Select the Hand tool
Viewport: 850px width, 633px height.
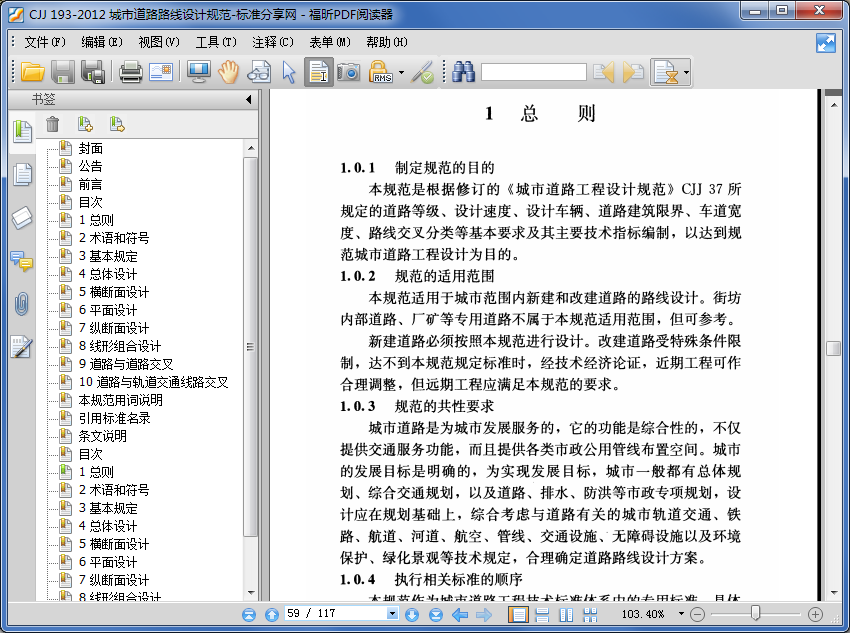pos(229,72)
